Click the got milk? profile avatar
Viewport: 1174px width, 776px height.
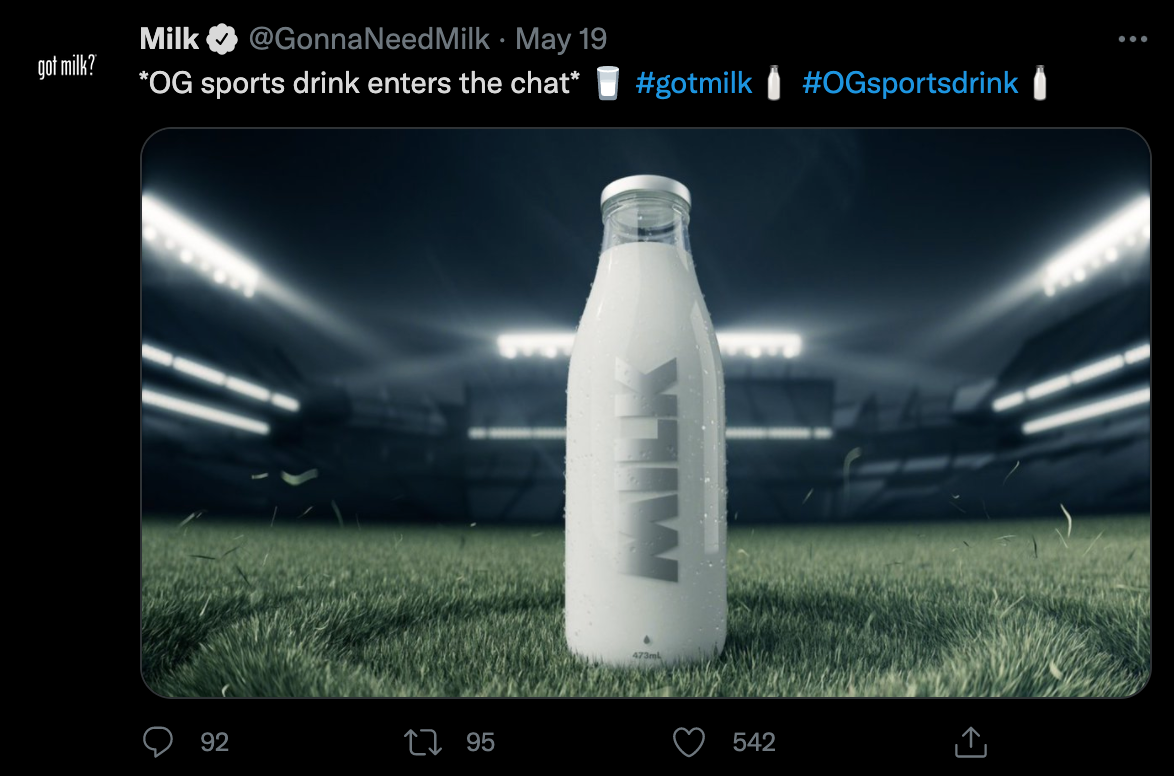[x=67, y=66]
